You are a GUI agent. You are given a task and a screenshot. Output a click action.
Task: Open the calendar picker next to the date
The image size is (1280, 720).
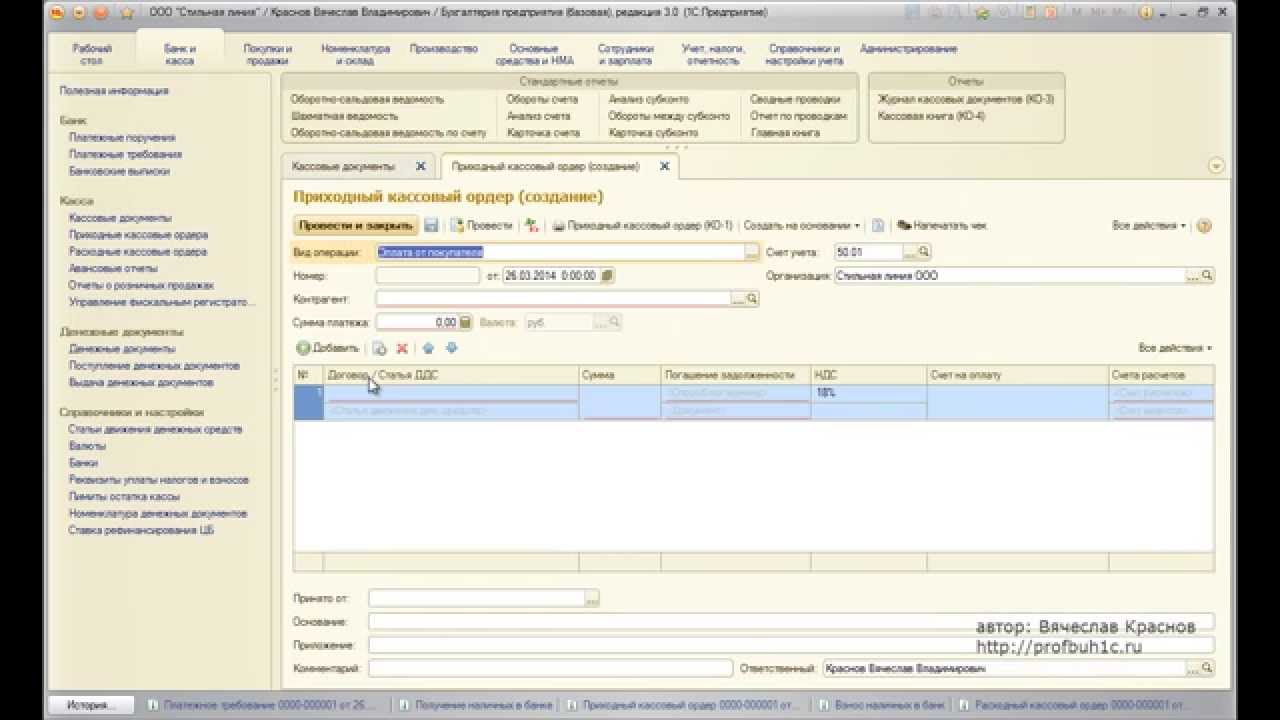tap(607, 276)
